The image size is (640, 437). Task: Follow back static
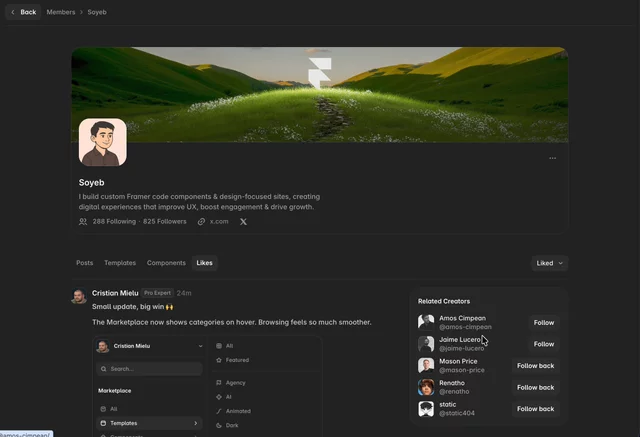536,409
